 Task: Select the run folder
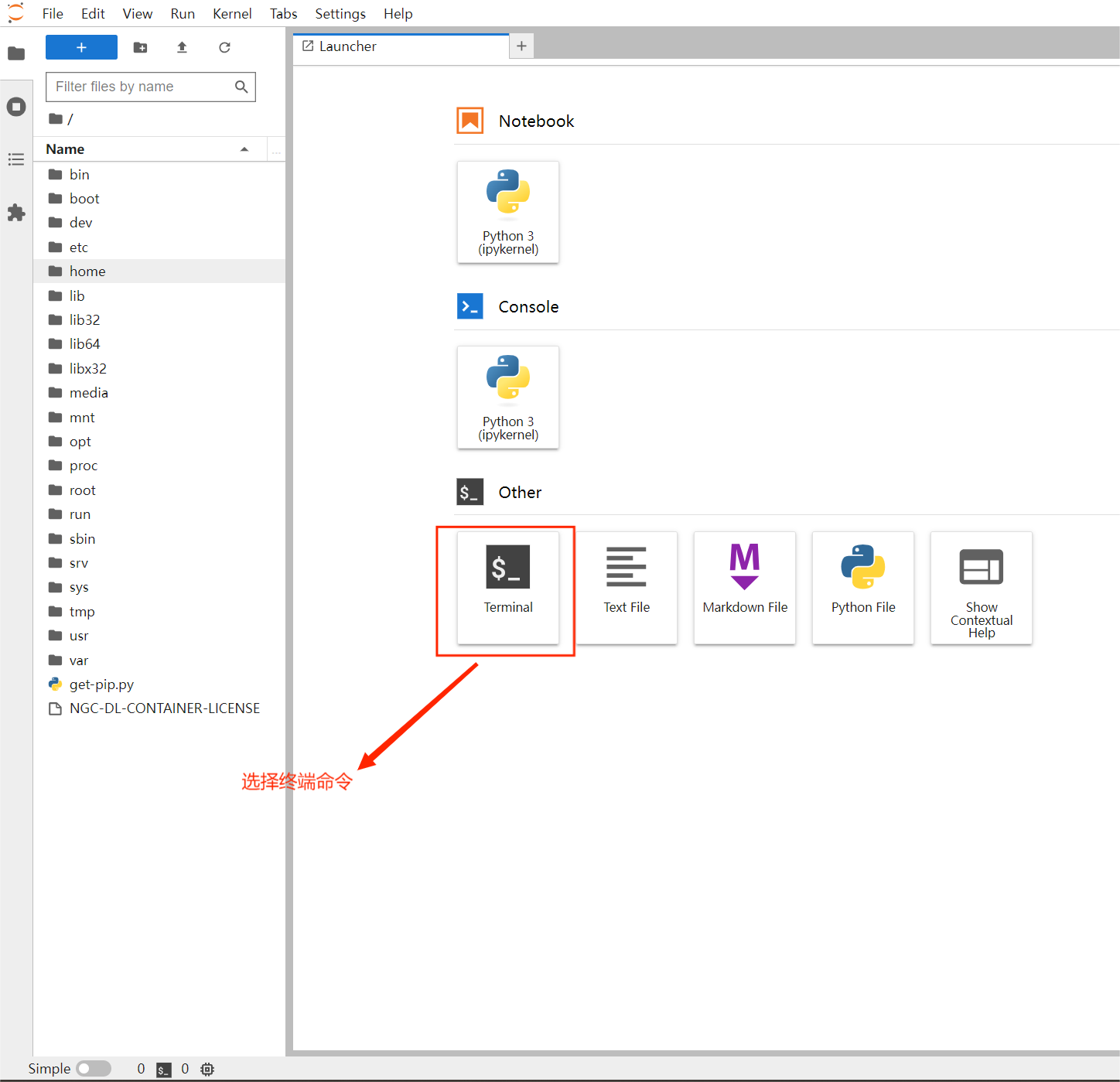pos(159,514)
